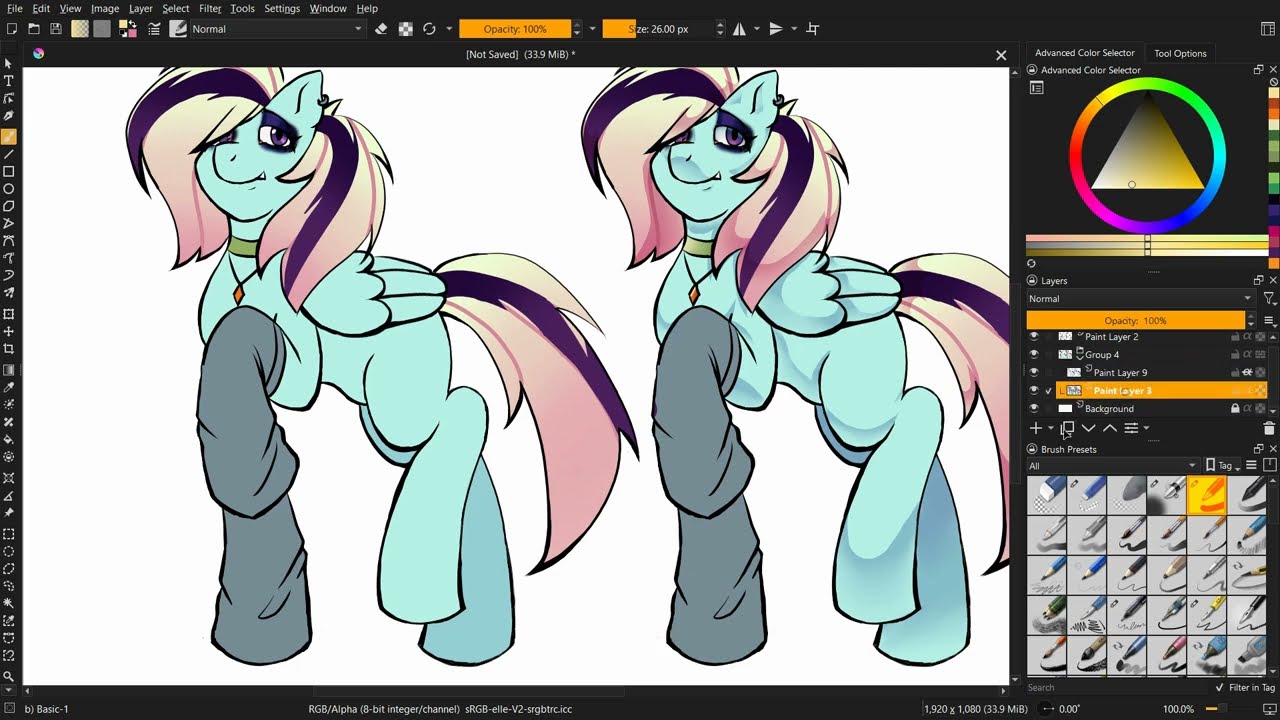The height and width of the screenshot is (720, 1280).
Task: Hide Paint Layer 2 visibility eye
Action: 1034,337
